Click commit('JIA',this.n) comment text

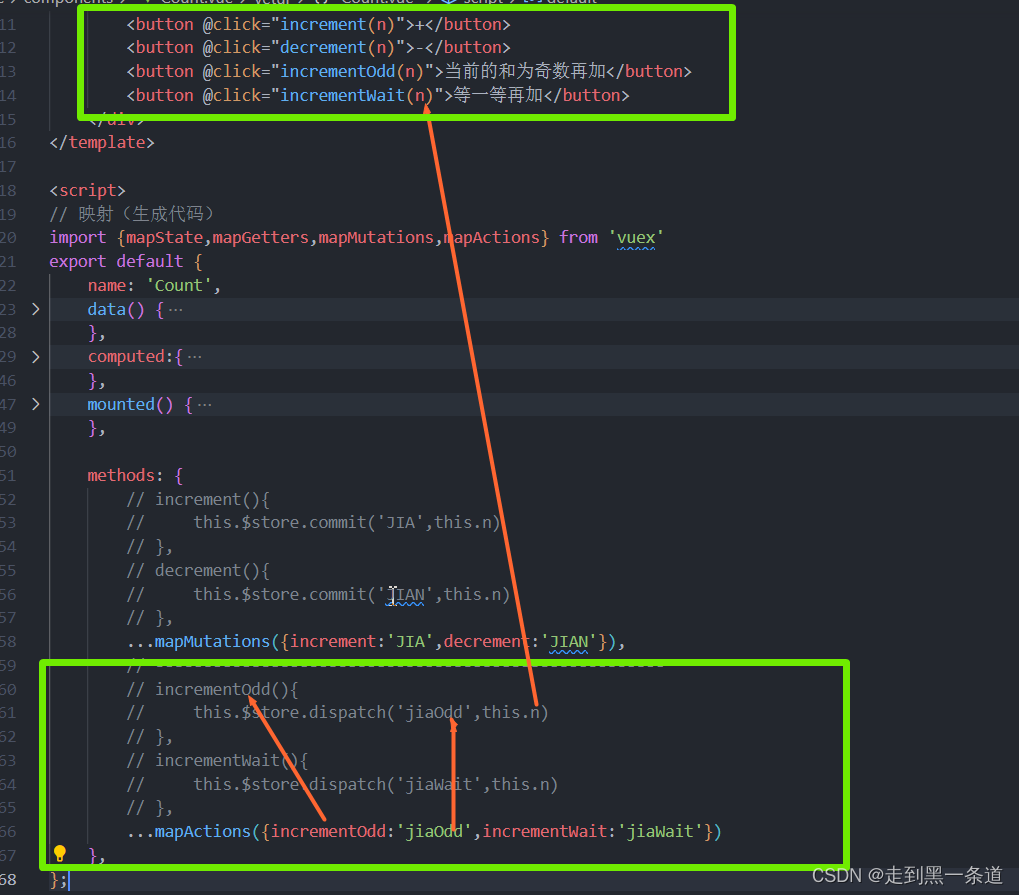404,523
